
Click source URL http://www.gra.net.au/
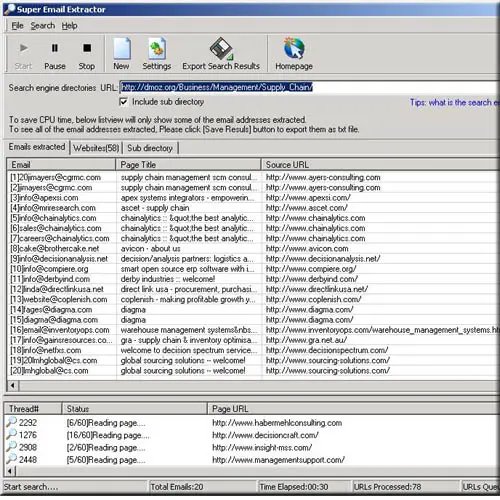click(306, 340)
